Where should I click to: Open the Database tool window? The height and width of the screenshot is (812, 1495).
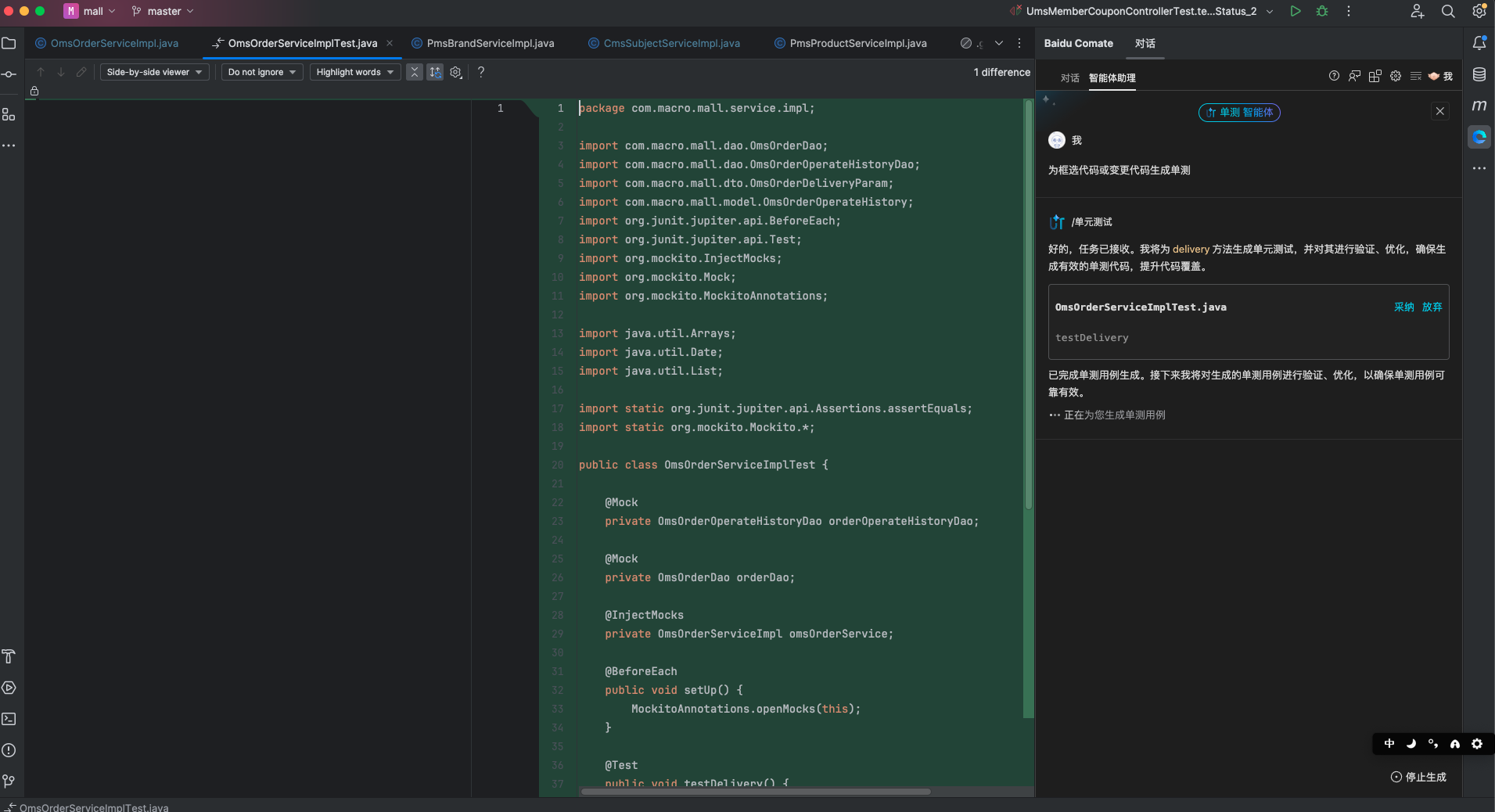coord(1479,74)
